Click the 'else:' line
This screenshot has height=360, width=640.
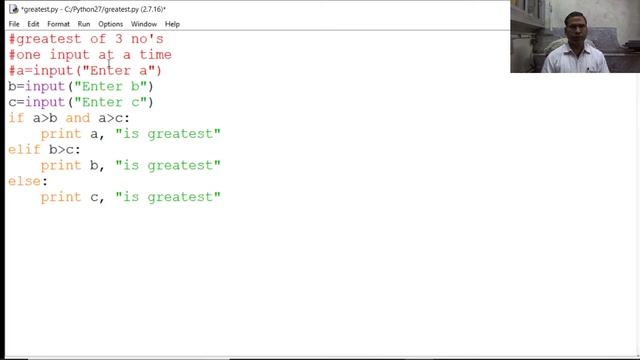pos(28,181)
